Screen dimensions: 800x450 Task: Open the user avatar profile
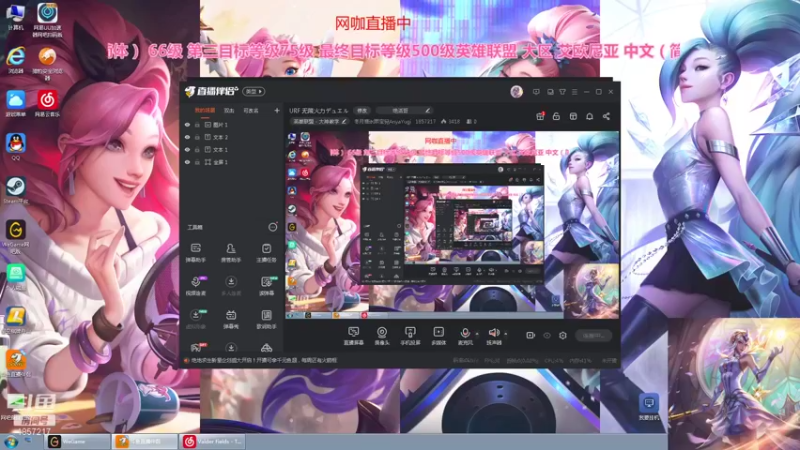coord(516,91)
